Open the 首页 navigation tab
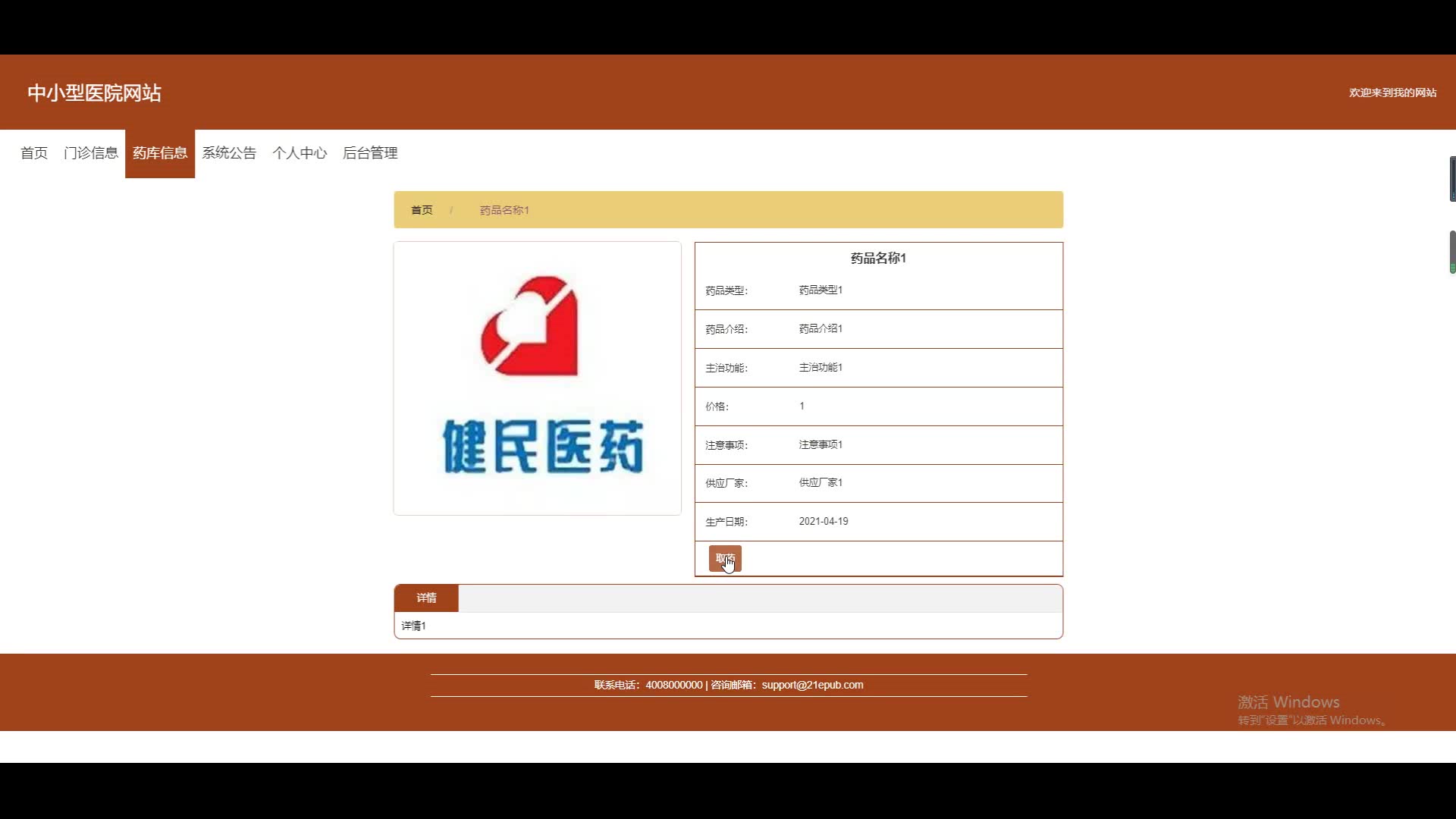The image size is (1456, 819). (x=34, y=153)
